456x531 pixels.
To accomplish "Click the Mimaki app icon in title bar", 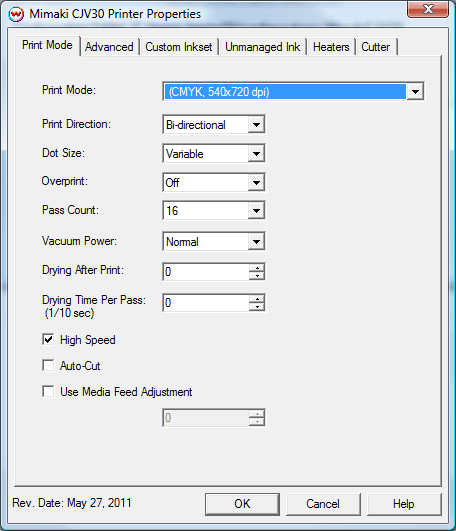I will [x=16, y=14].
